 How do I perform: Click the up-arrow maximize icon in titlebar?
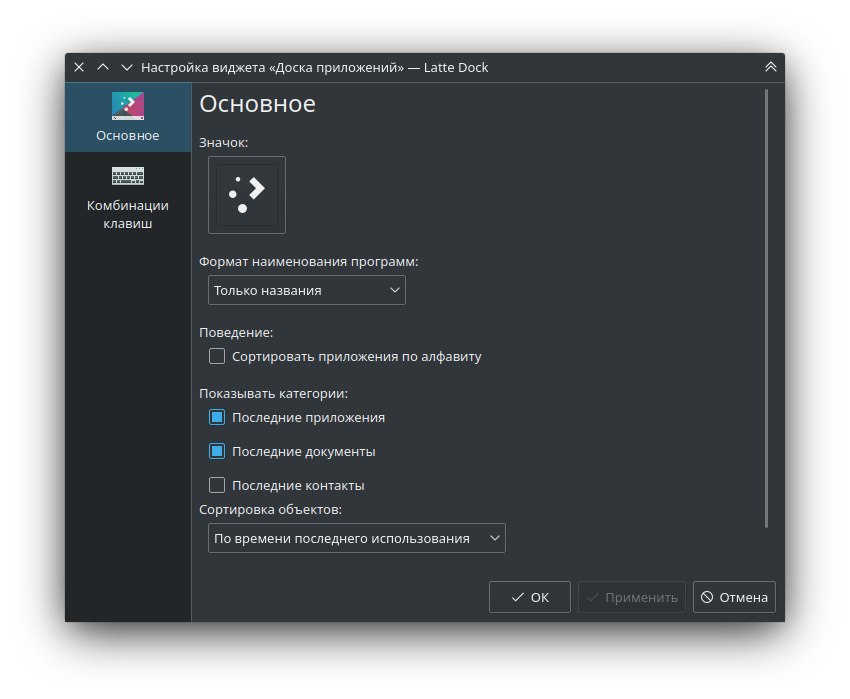pyautogui.click(x=103, y=67)
